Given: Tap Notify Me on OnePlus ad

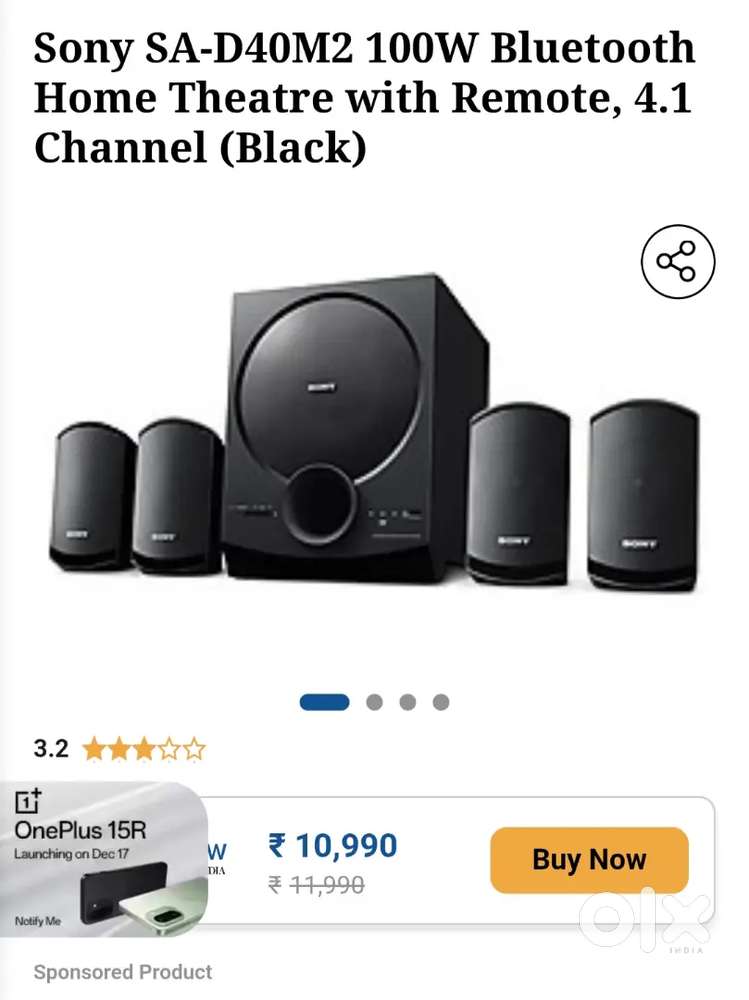Looking at the screenshot, I should pyautogui.click(x=38, y=921).
